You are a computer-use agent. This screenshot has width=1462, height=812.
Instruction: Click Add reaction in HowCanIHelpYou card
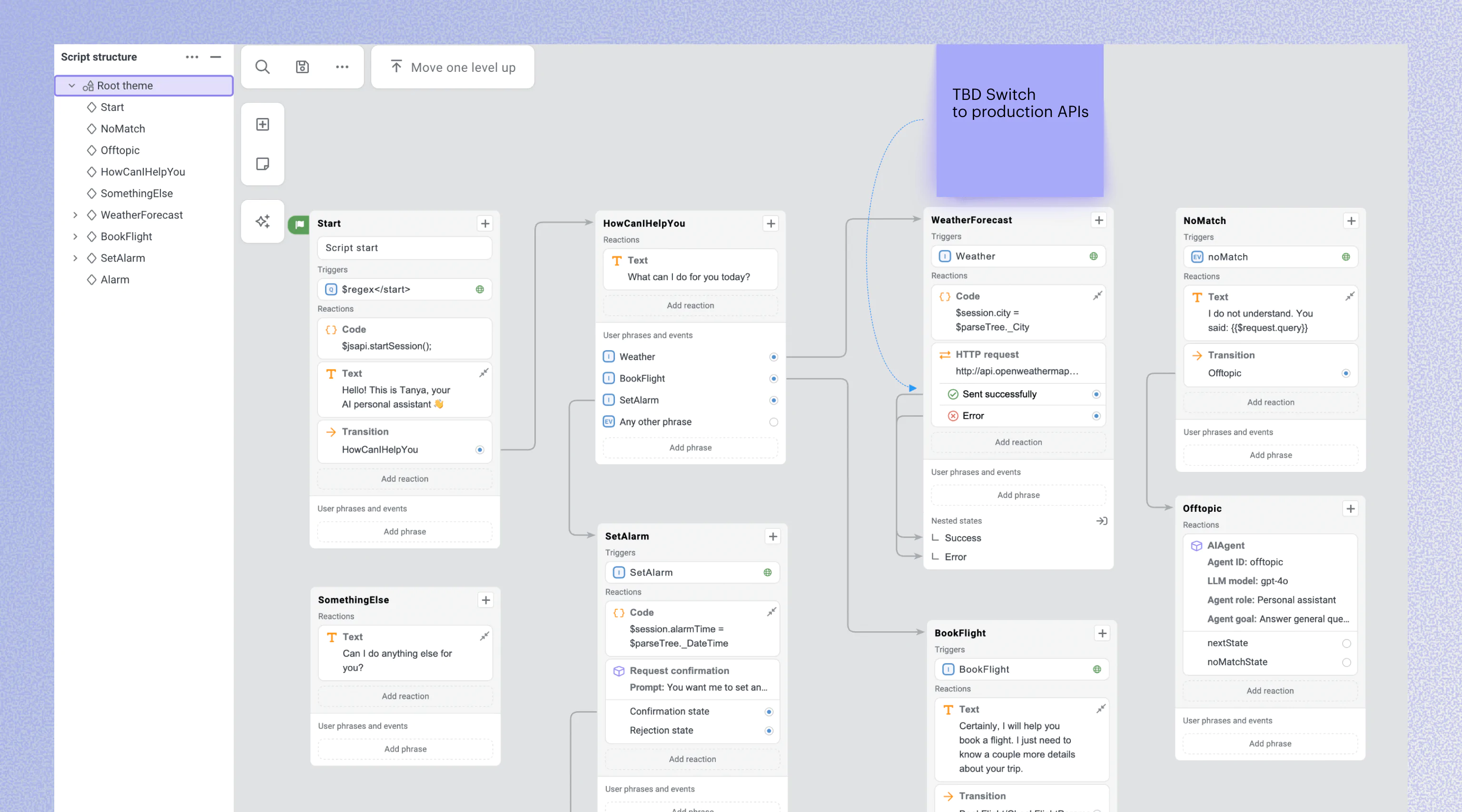point(690,305)
